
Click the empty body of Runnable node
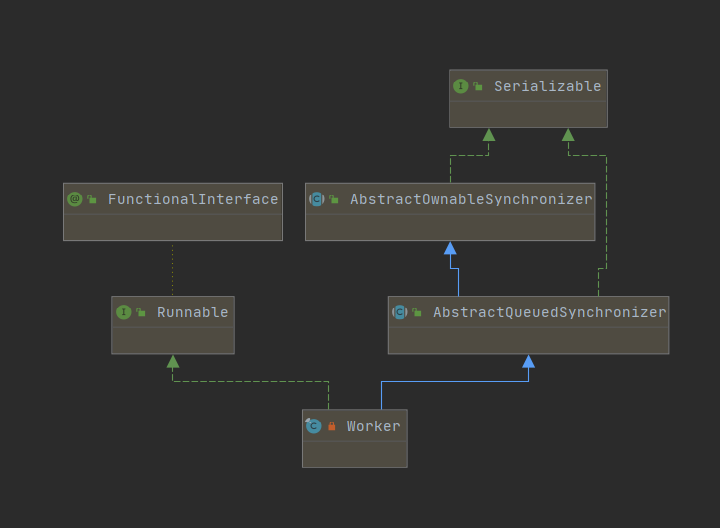click(173, 341)
